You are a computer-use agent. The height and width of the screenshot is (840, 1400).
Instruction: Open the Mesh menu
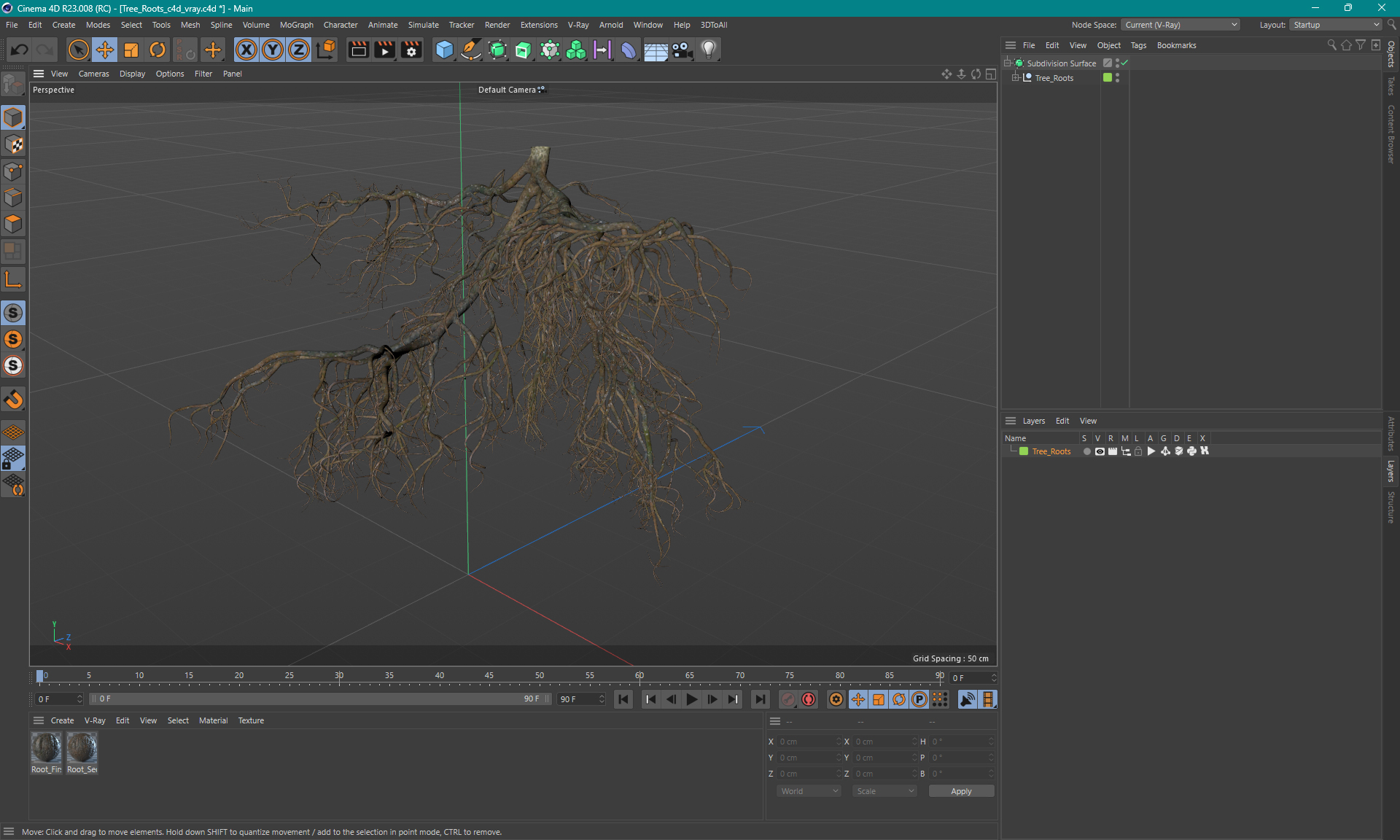(x=190, y=25)
